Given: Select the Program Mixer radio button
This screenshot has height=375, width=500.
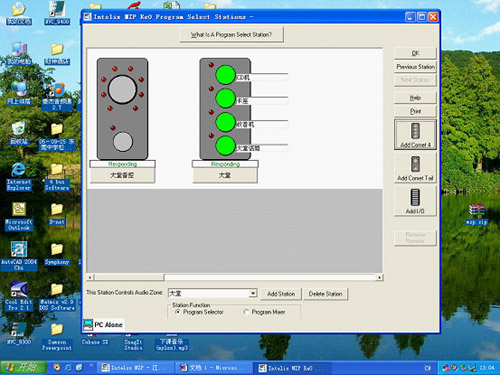Looking at the screenshot, I should (x=246, y=312).
